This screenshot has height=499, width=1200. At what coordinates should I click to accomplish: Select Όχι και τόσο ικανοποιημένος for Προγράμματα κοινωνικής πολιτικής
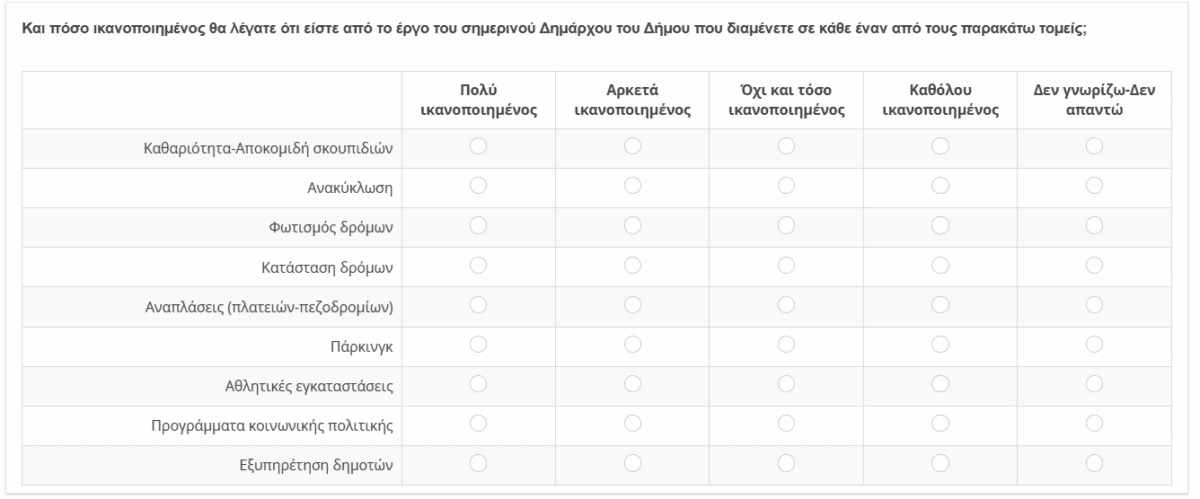(x=785, y=422)
